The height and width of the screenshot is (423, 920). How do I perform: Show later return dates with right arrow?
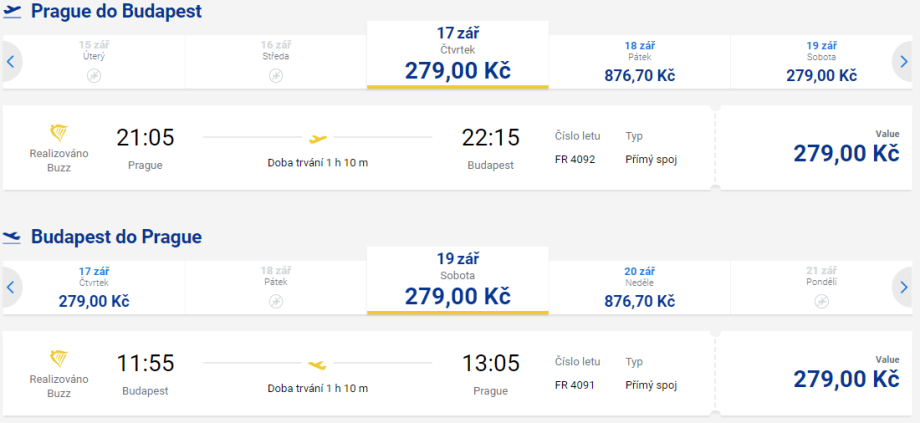pyautogui.click(x=902, y=288)
